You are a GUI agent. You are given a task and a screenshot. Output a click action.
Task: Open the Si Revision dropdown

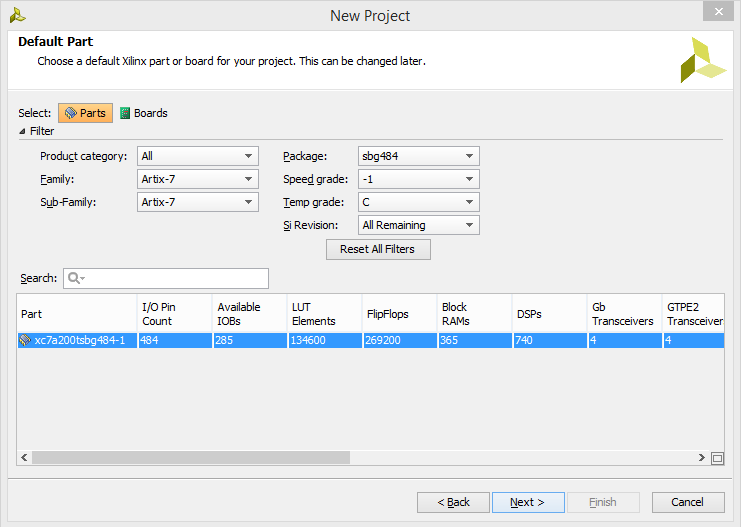click(419, 225)
